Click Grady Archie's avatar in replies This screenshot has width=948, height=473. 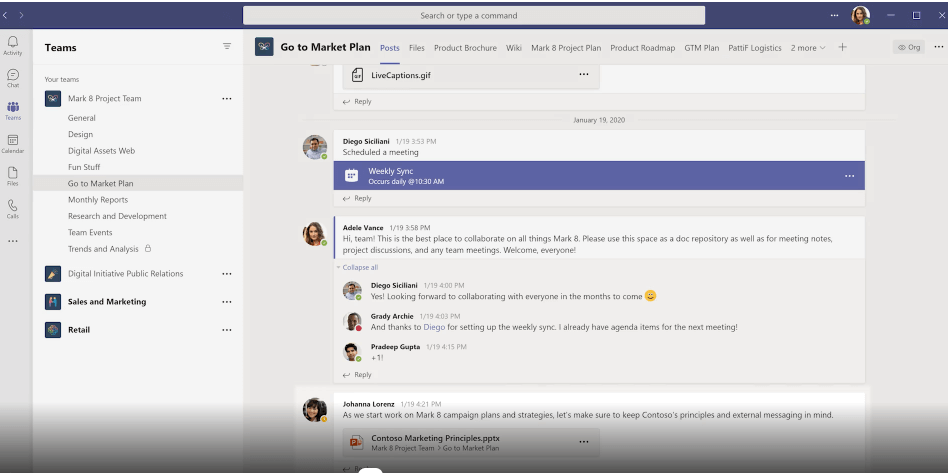pyautogui.click(x=352, y=321)
